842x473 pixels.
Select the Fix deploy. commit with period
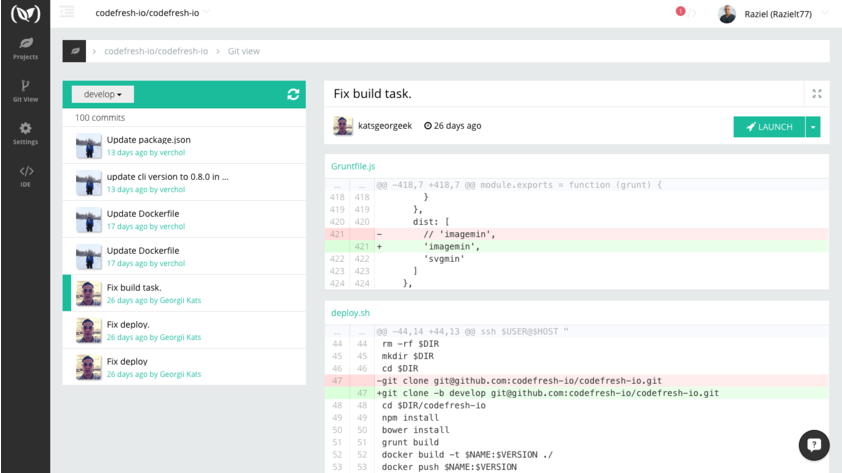[184, 330]
